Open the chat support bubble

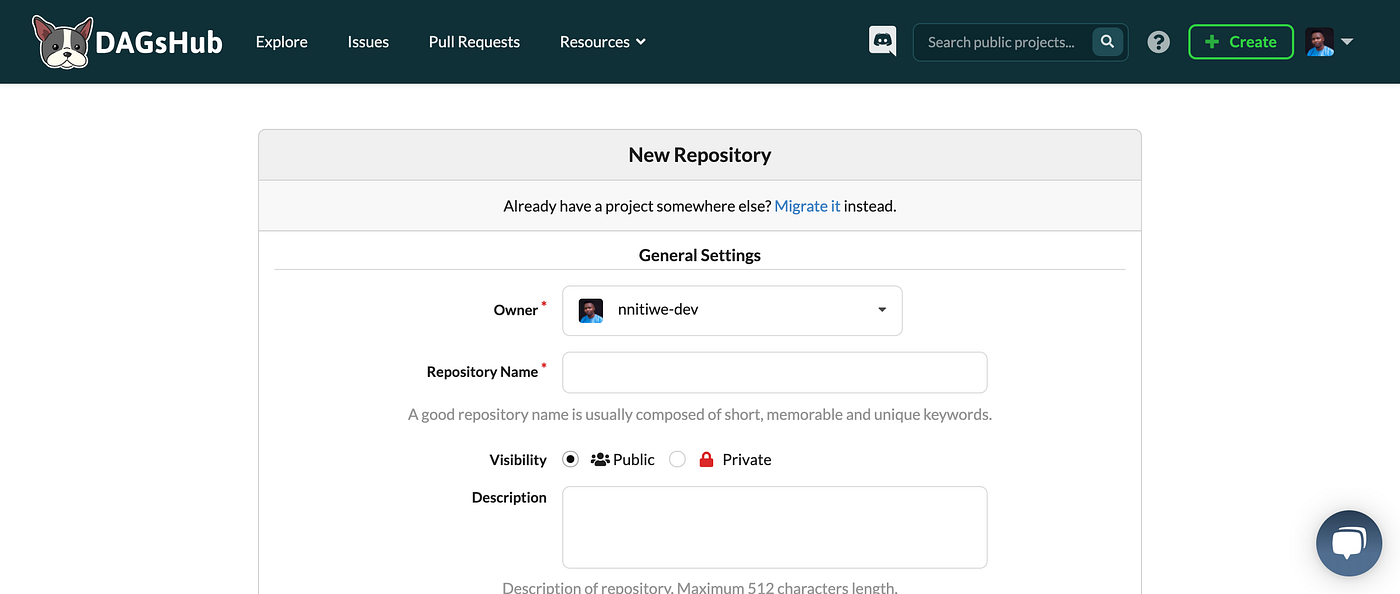click(1348, 543)
